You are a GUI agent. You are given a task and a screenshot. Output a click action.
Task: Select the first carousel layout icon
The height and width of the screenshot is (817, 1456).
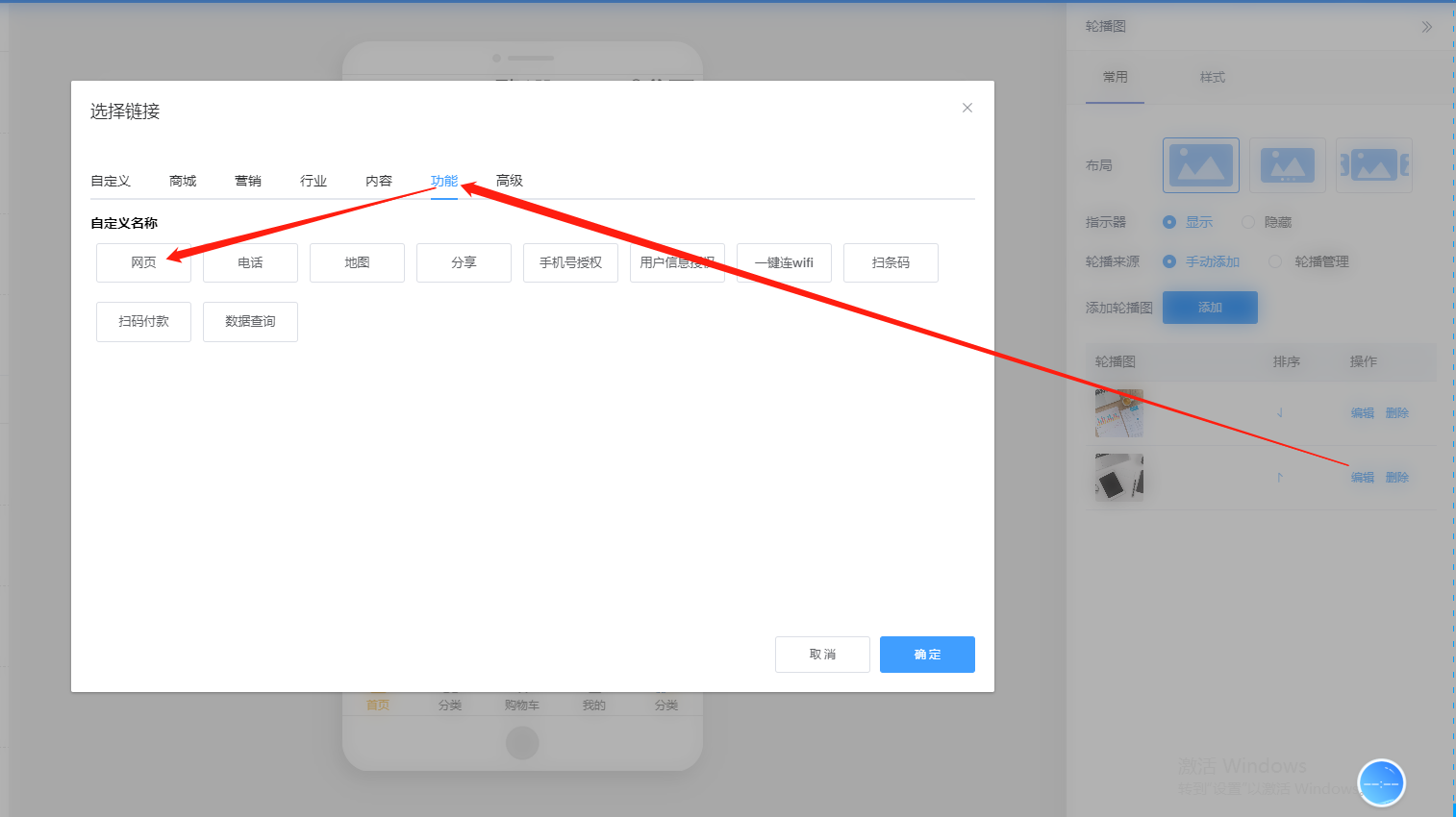(1201, 165)
